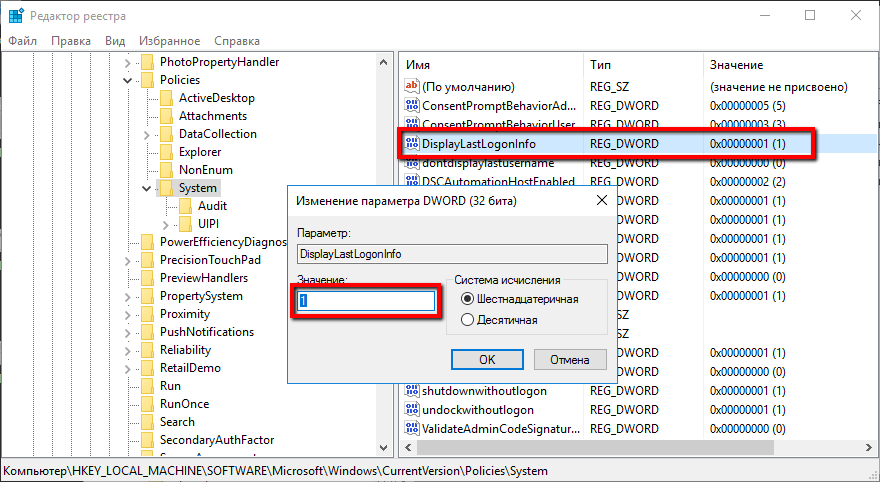Click the ActiveDesktop folder icon

pos(167,98)
